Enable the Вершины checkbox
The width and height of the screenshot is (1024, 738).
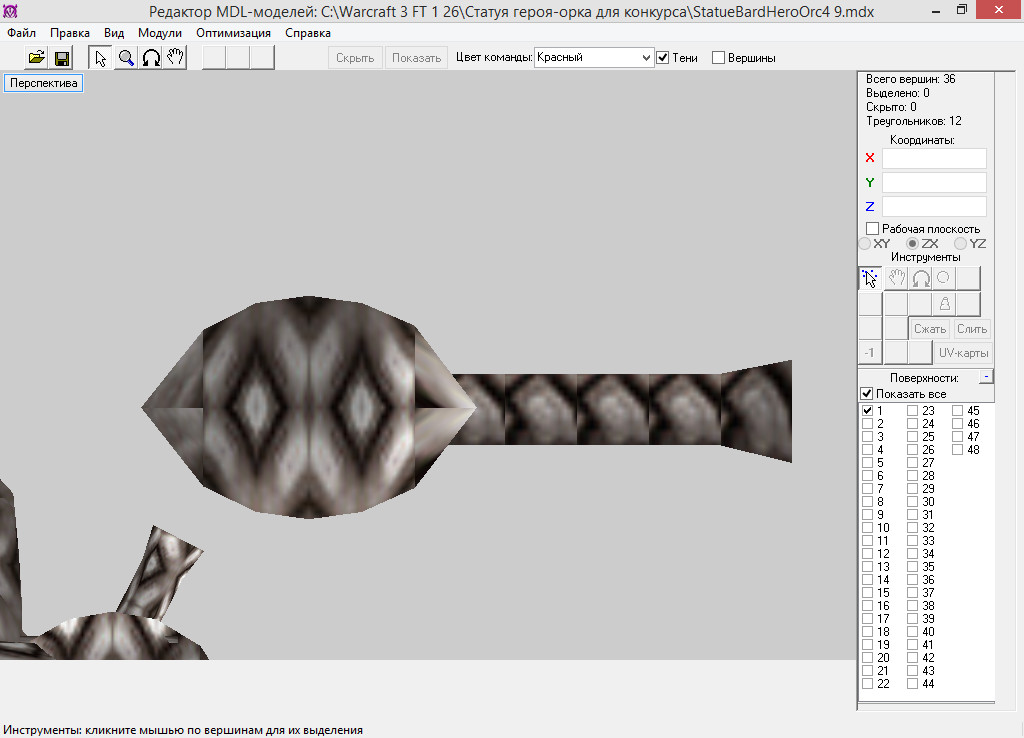(x=718, y=57)
